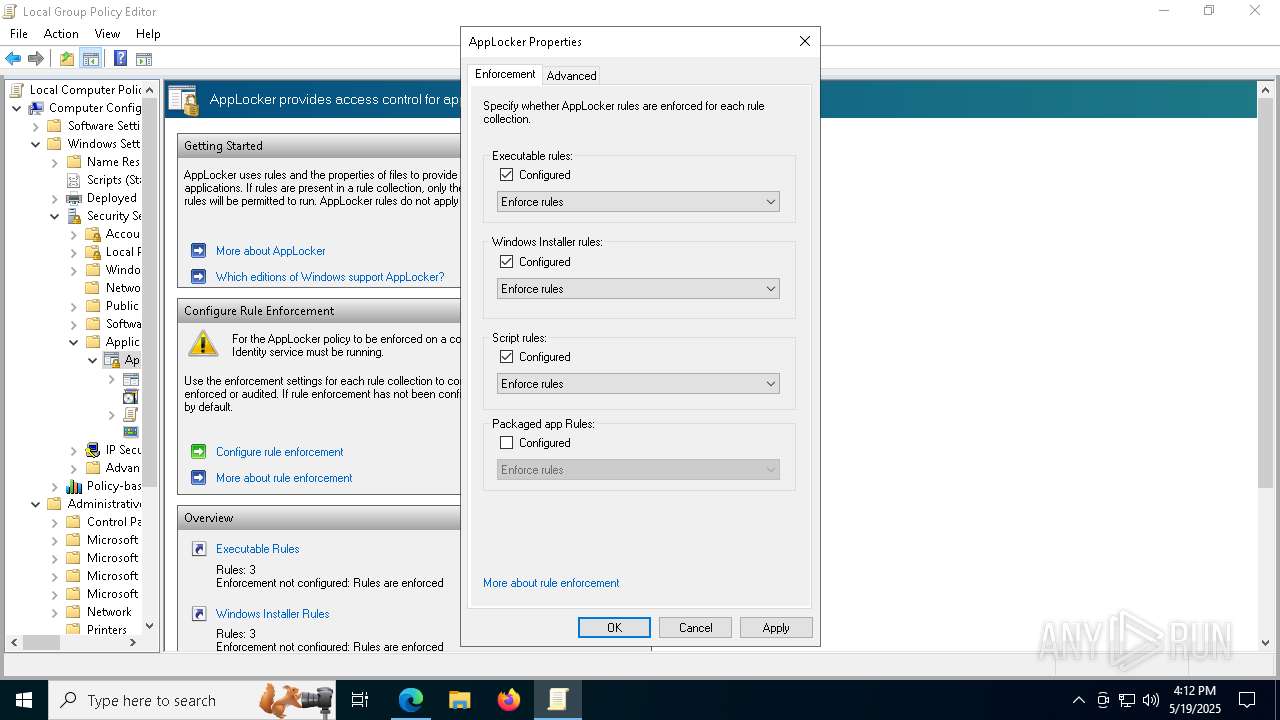
Task: Open the More about AppLocker link
Action: pyautogui.click(x=270, y=251)
